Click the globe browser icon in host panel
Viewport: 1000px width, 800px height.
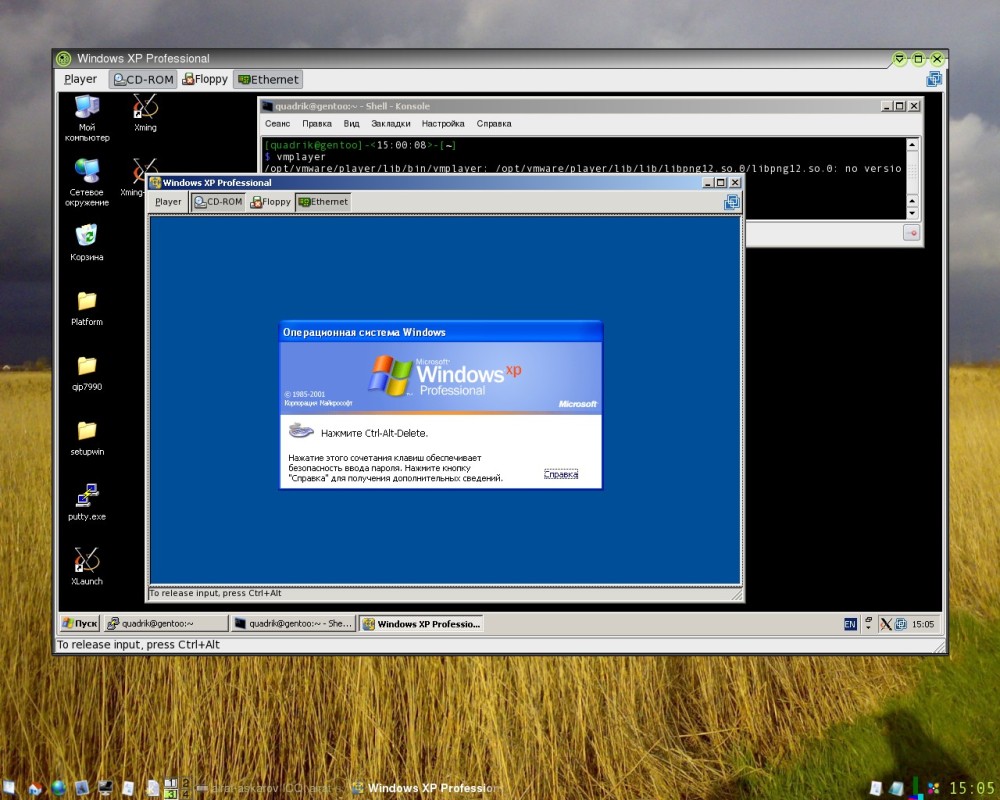coord(58,789)
